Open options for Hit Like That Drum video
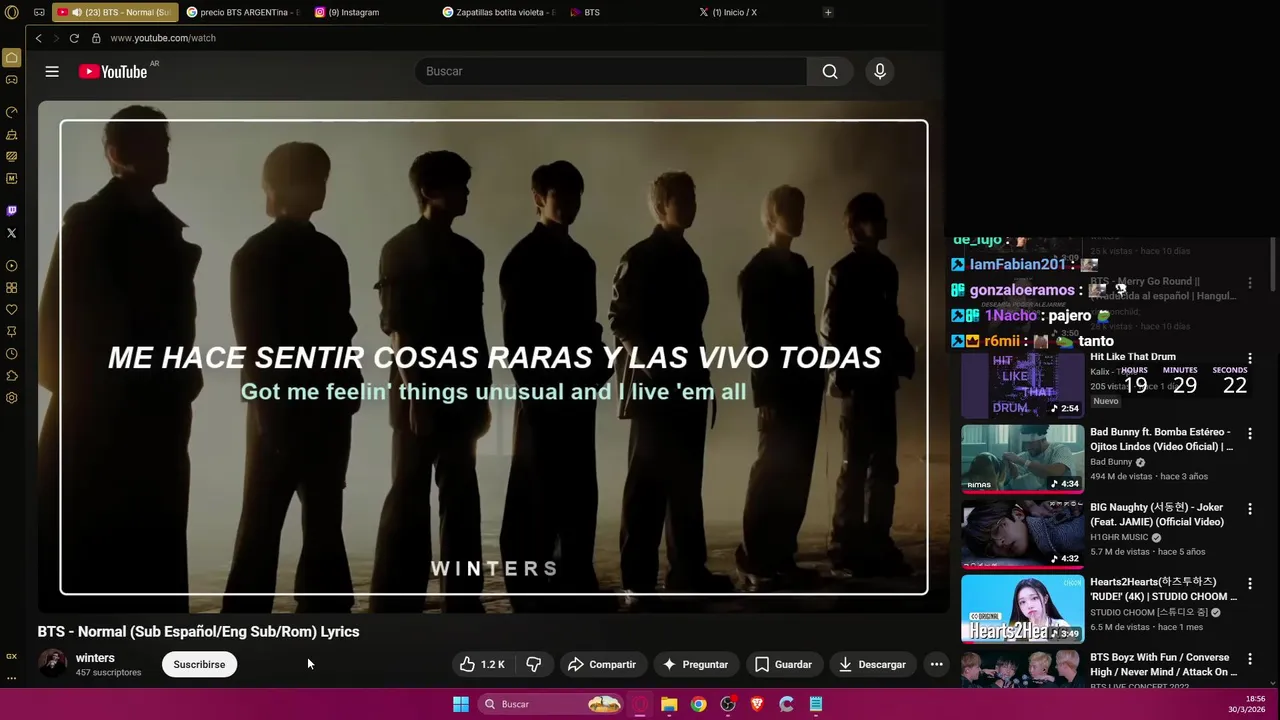This screenshot has height=720, width=1280. click(x=1249, y=357)
